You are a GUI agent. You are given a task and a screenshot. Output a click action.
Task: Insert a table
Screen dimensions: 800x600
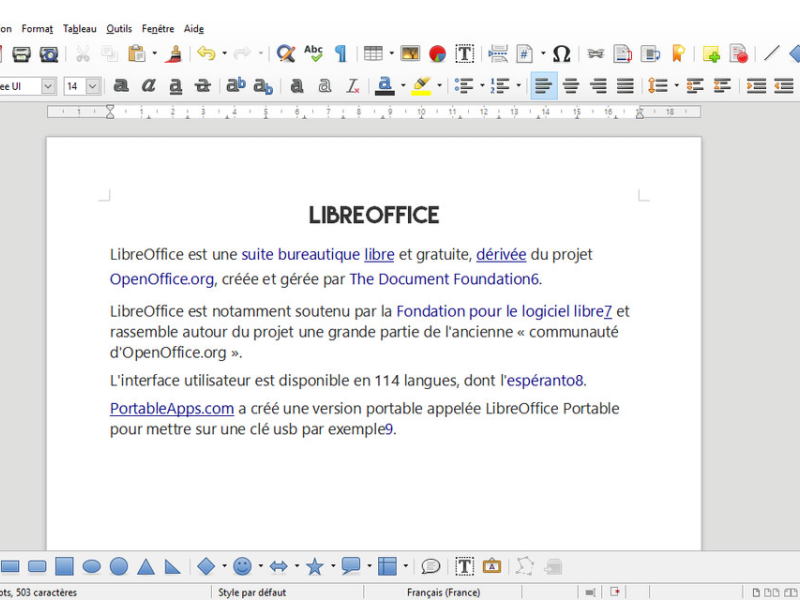point(373,54)
